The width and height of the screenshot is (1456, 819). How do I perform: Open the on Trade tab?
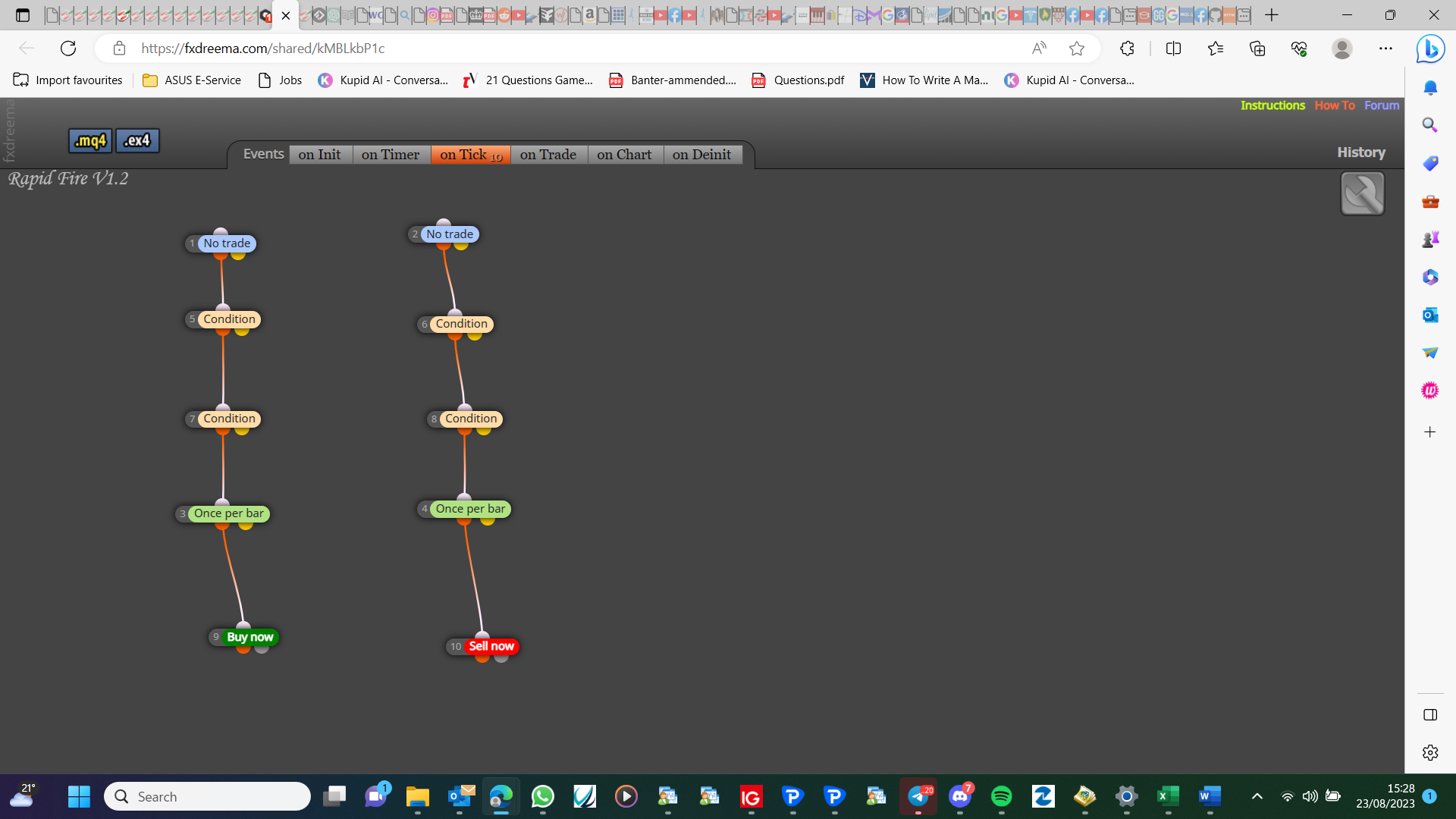[548, 155]
